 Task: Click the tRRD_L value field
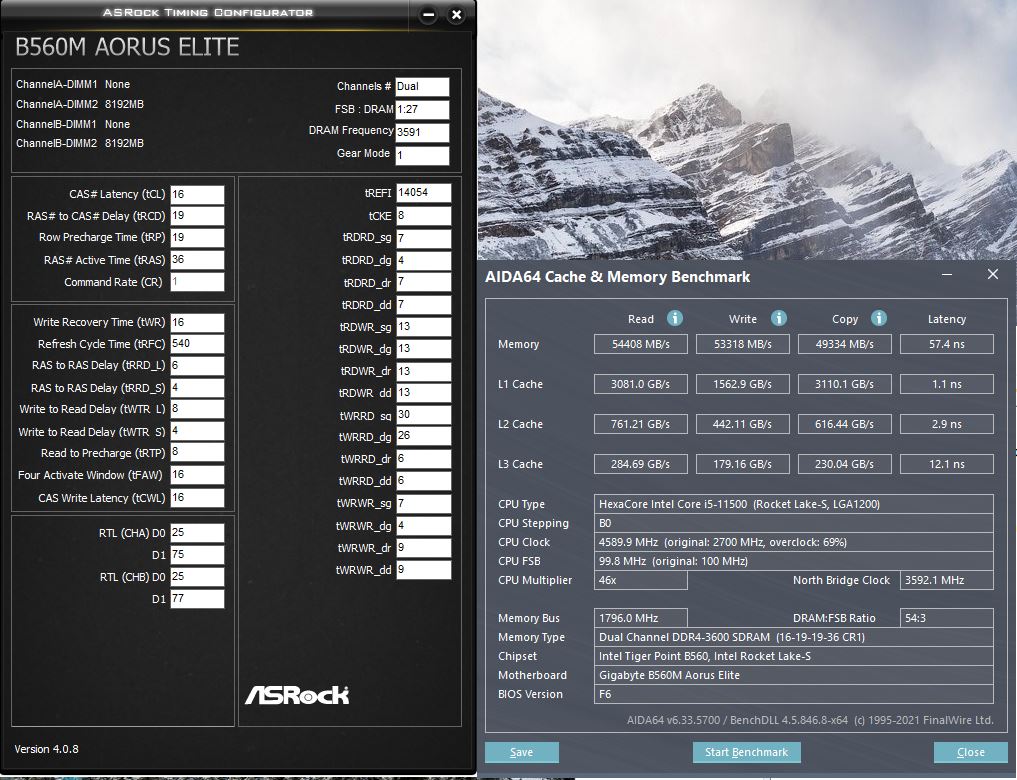pyautogui.click(x=197, y=366)
